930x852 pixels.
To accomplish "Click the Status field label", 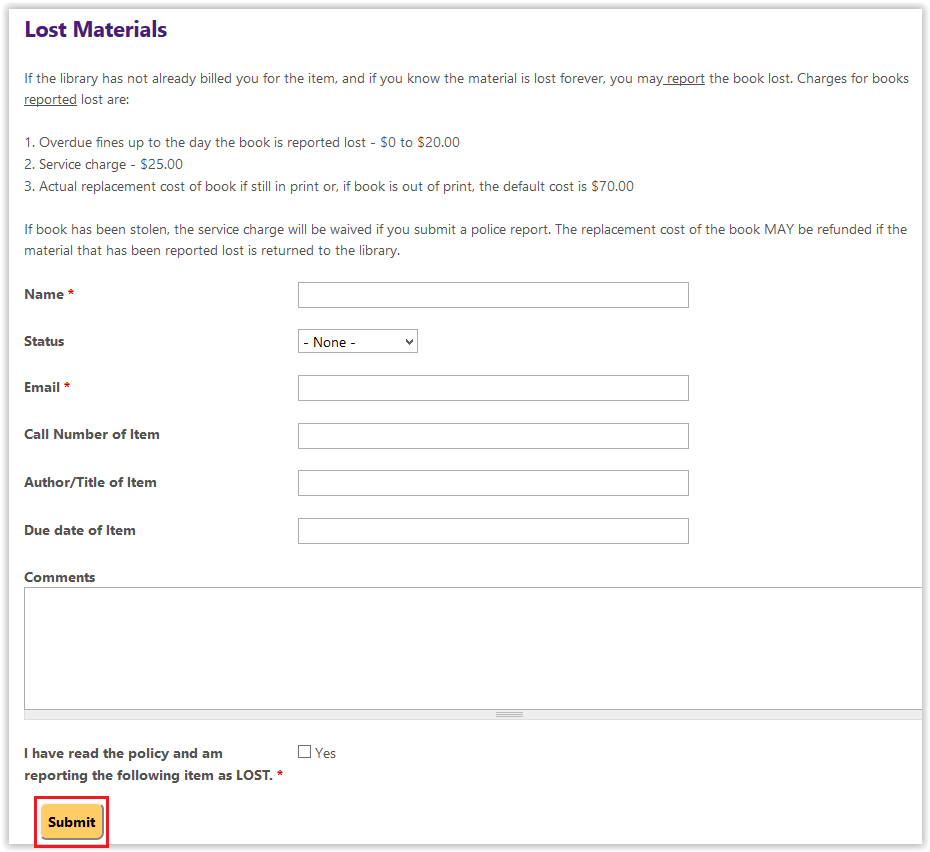I will tap(45, 341).
